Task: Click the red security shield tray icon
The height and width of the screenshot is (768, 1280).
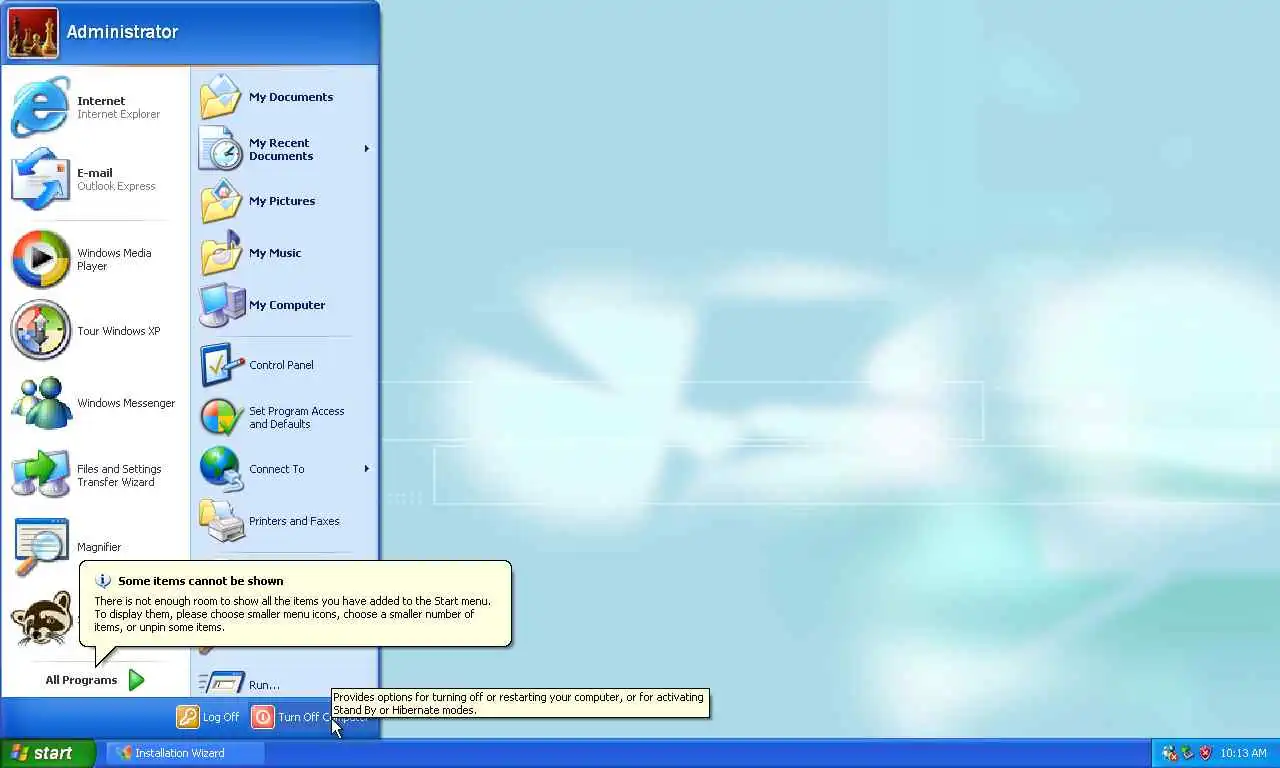Action: pos(1205,753)
